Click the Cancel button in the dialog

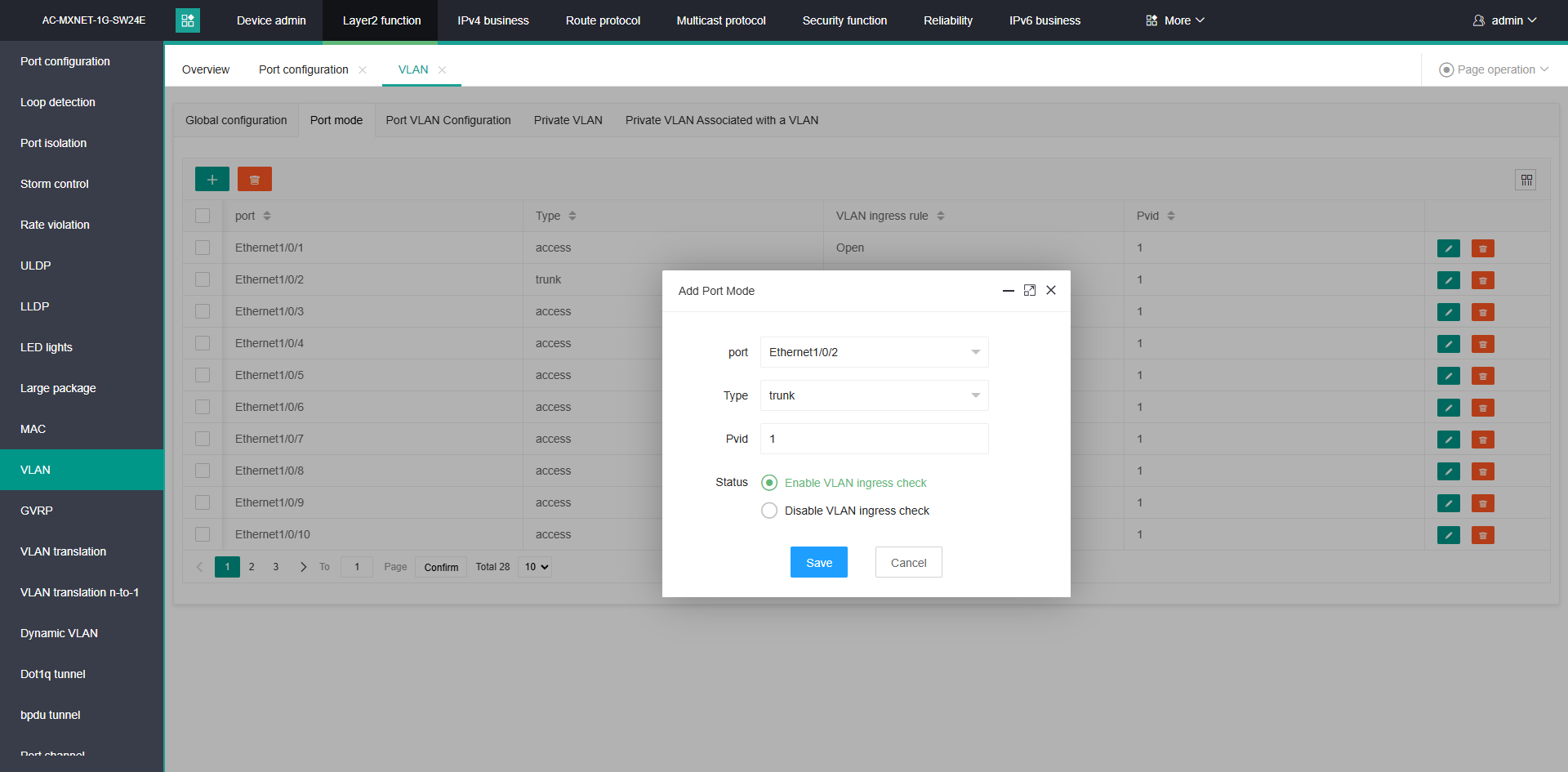(908, 563)
